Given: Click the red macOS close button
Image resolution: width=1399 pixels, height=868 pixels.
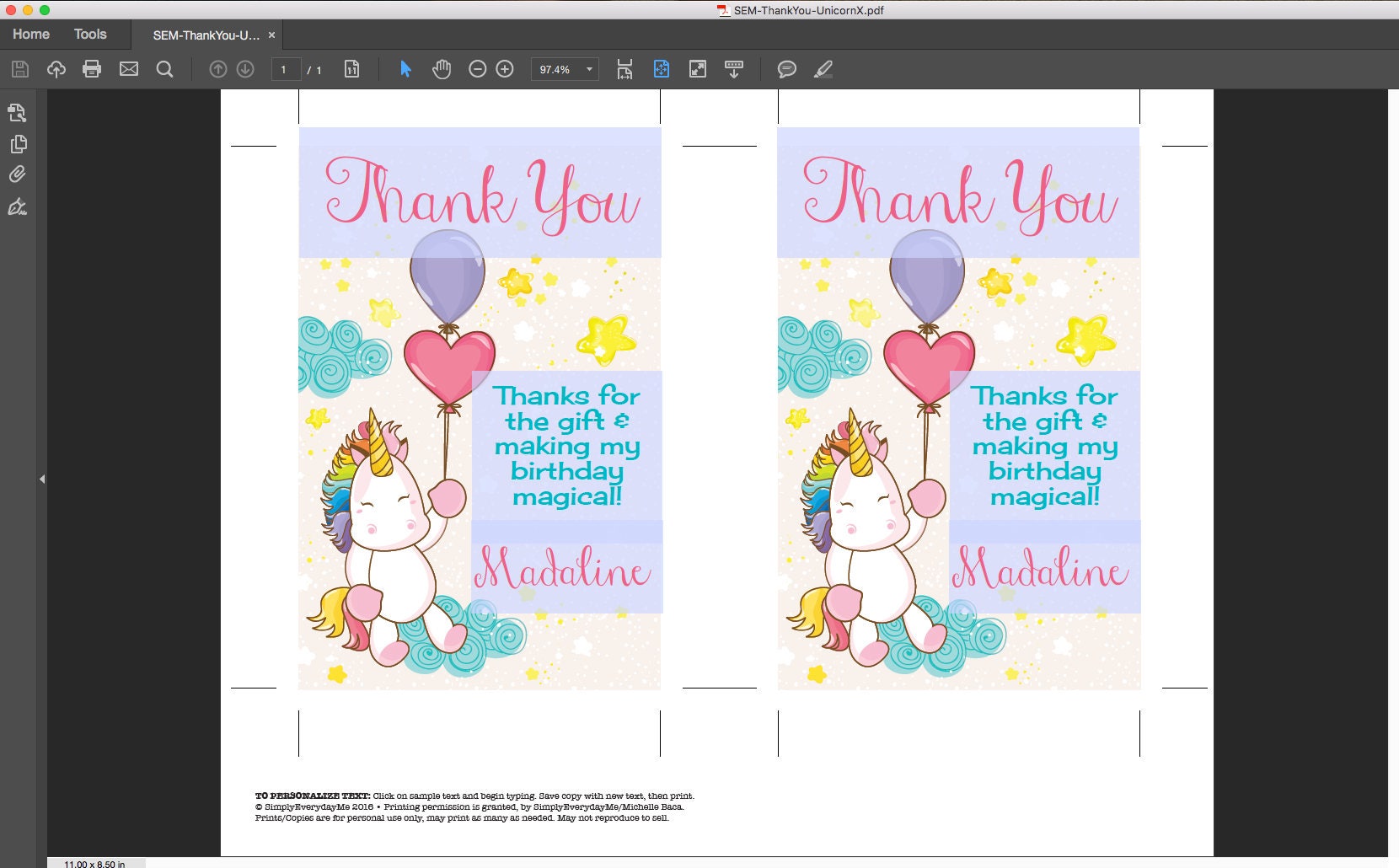Looking at the screenshot, I should [x=10, y=10].
